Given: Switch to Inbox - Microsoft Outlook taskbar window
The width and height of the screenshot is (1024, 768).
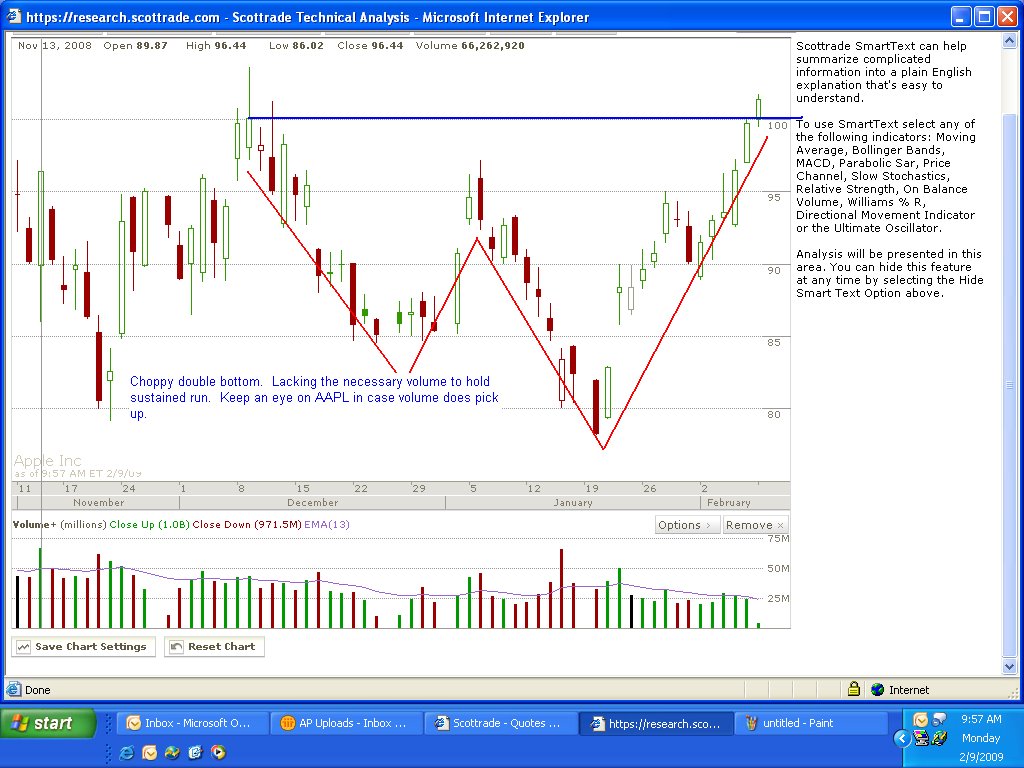Looking at the screenshot, I should [x=193, y=723].
